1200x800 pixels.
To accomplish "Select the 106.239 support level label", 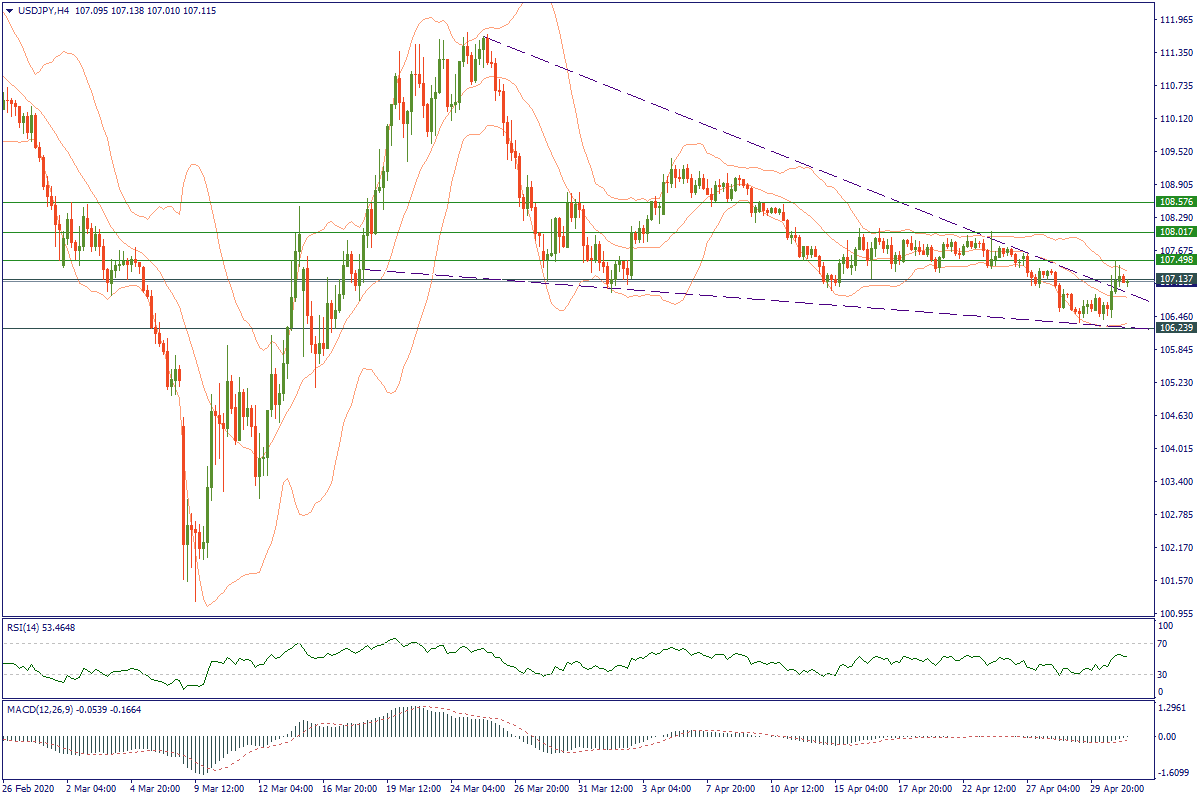I will click(1176, 328).
